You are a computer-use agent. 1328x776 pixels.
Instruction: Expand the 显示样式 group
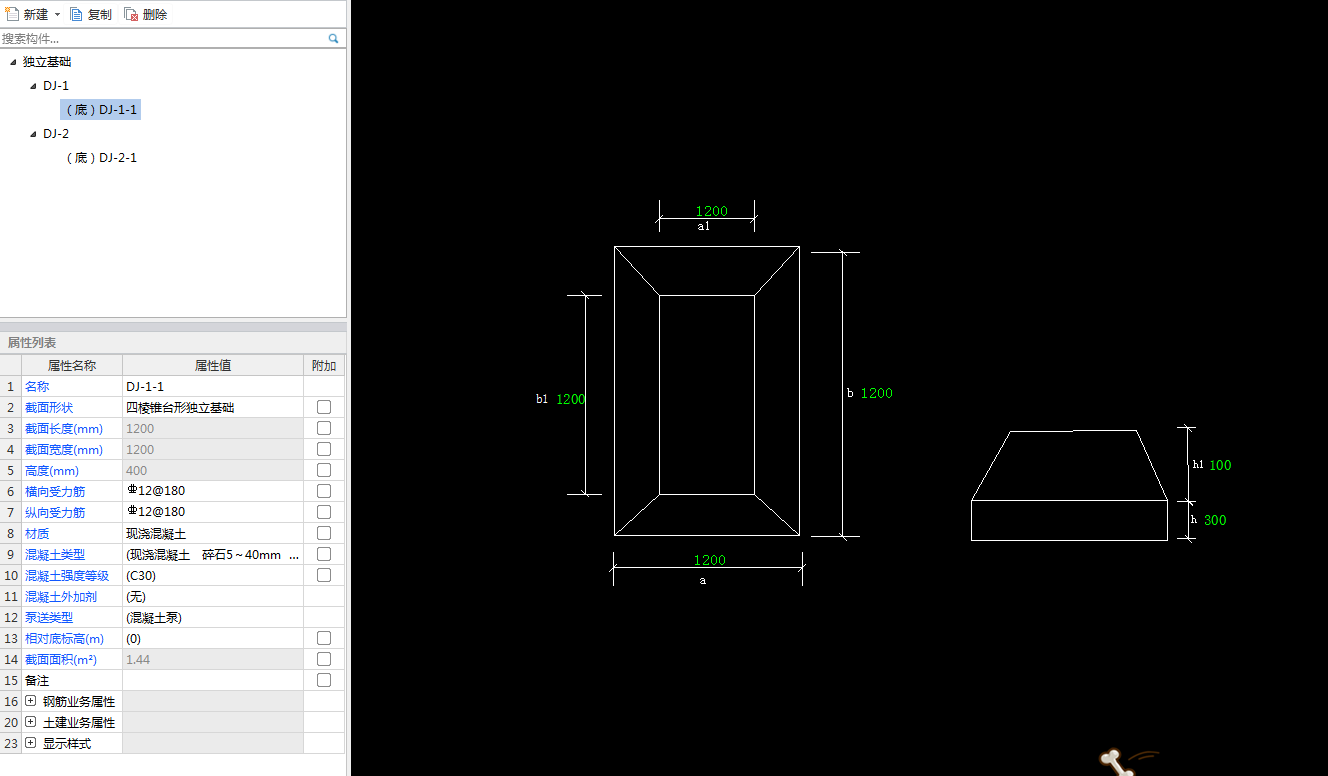click(x=31, y=743)
